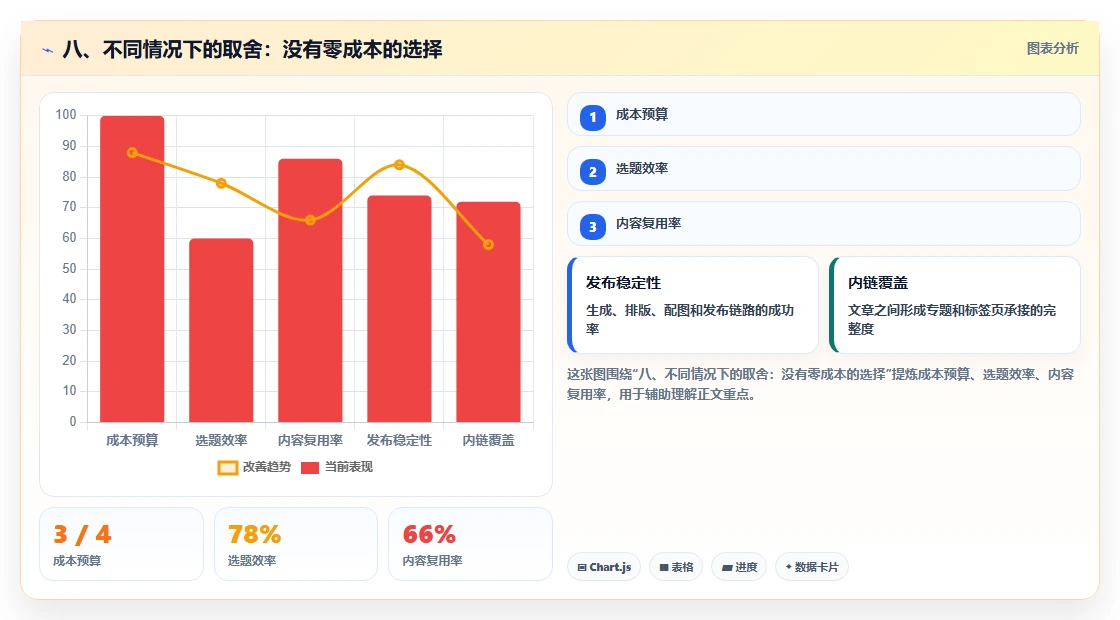Click the 选题效率 bar in chart
Screen dimensions: 1120x620
(221, 330)
